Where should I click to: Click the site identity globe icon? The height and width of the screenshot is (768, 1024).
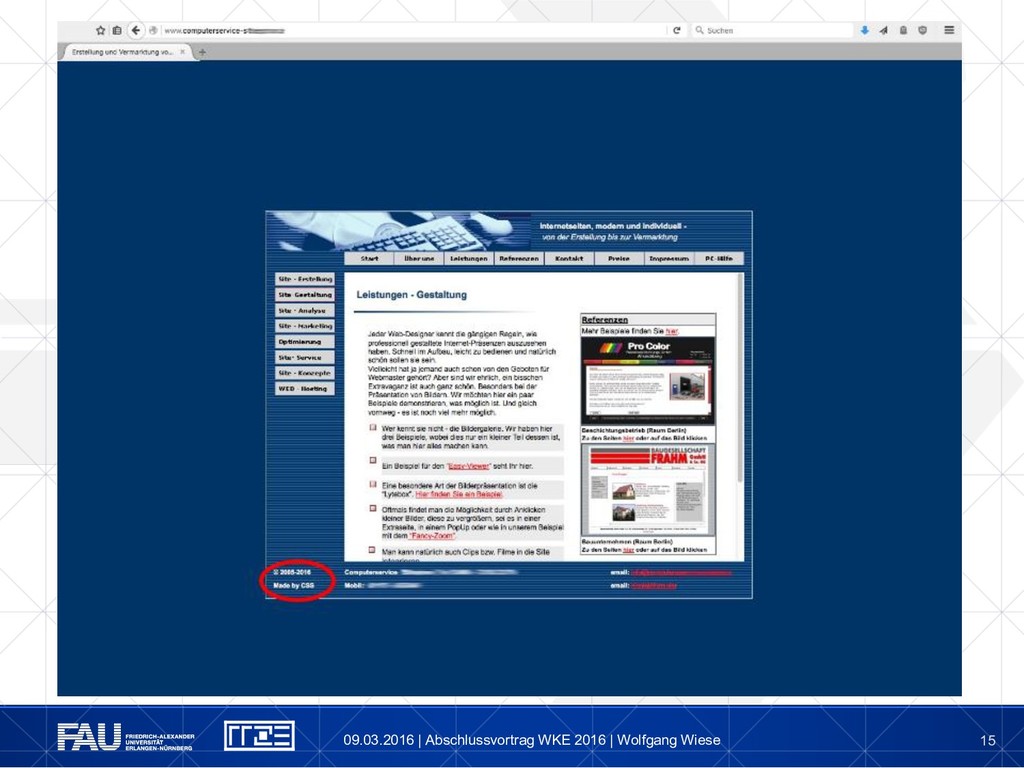153,30
